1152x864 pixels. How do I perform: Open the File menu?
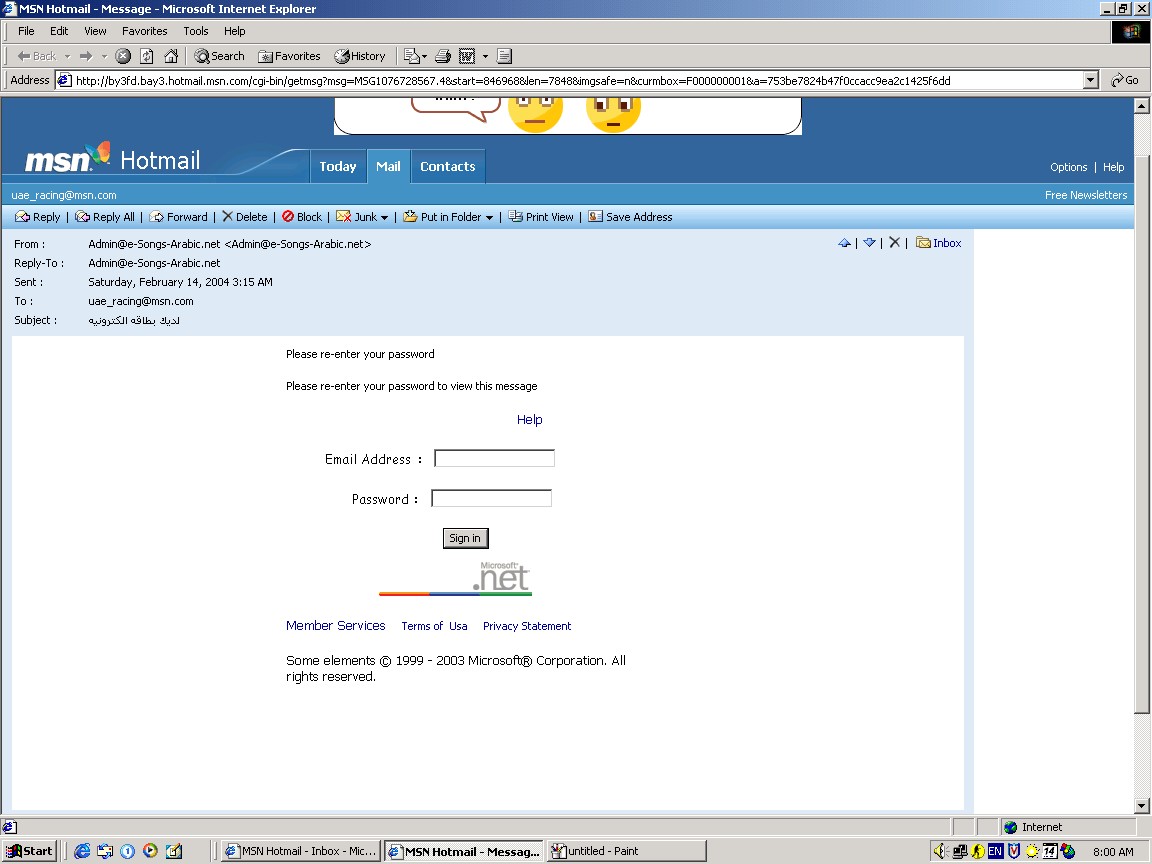[x=26, y=31]
